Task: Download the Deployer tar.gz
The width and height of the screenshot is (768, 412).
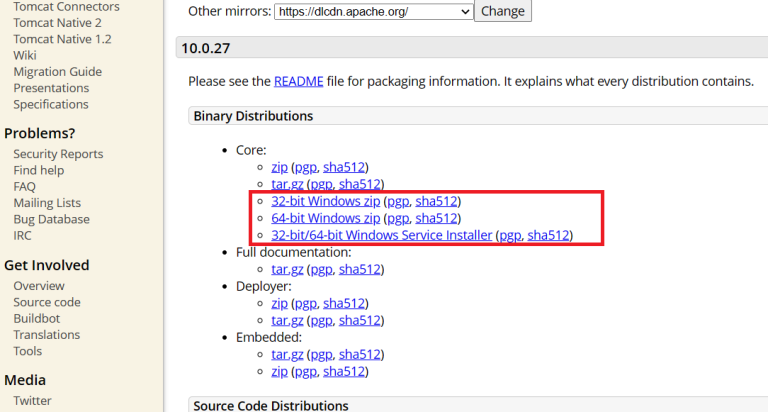Action: tap(287, 320)
